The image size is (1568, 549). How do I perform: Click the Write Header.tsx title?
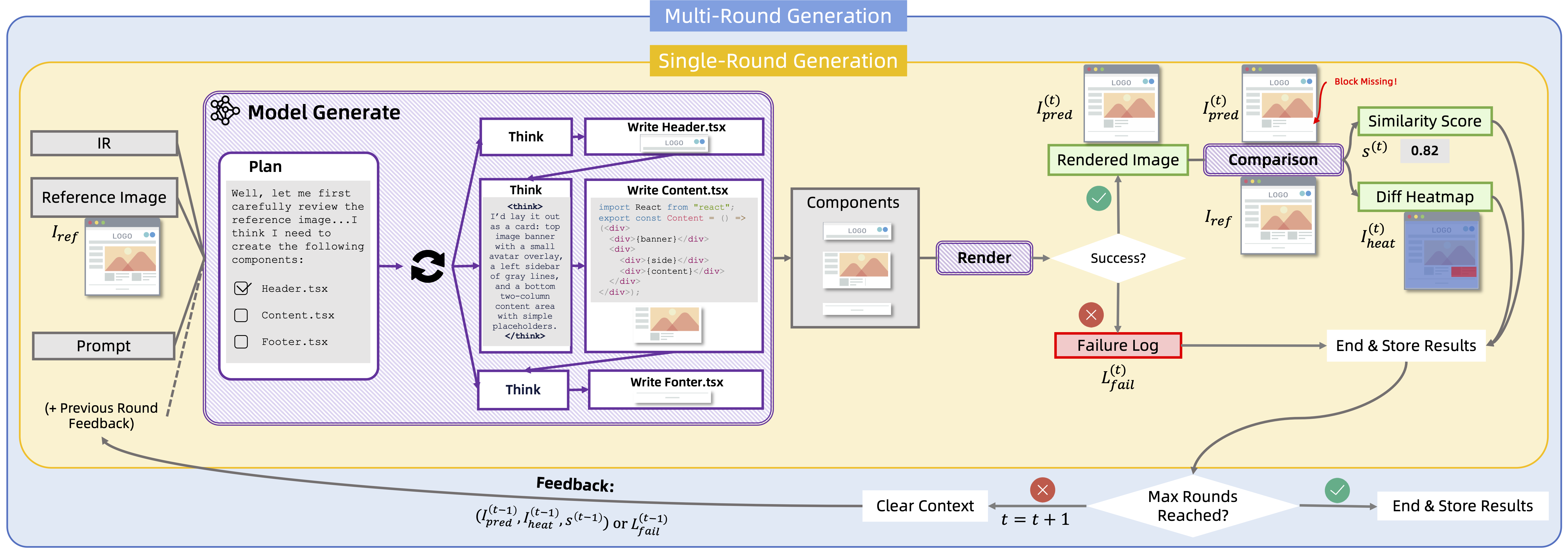[676, 127]
